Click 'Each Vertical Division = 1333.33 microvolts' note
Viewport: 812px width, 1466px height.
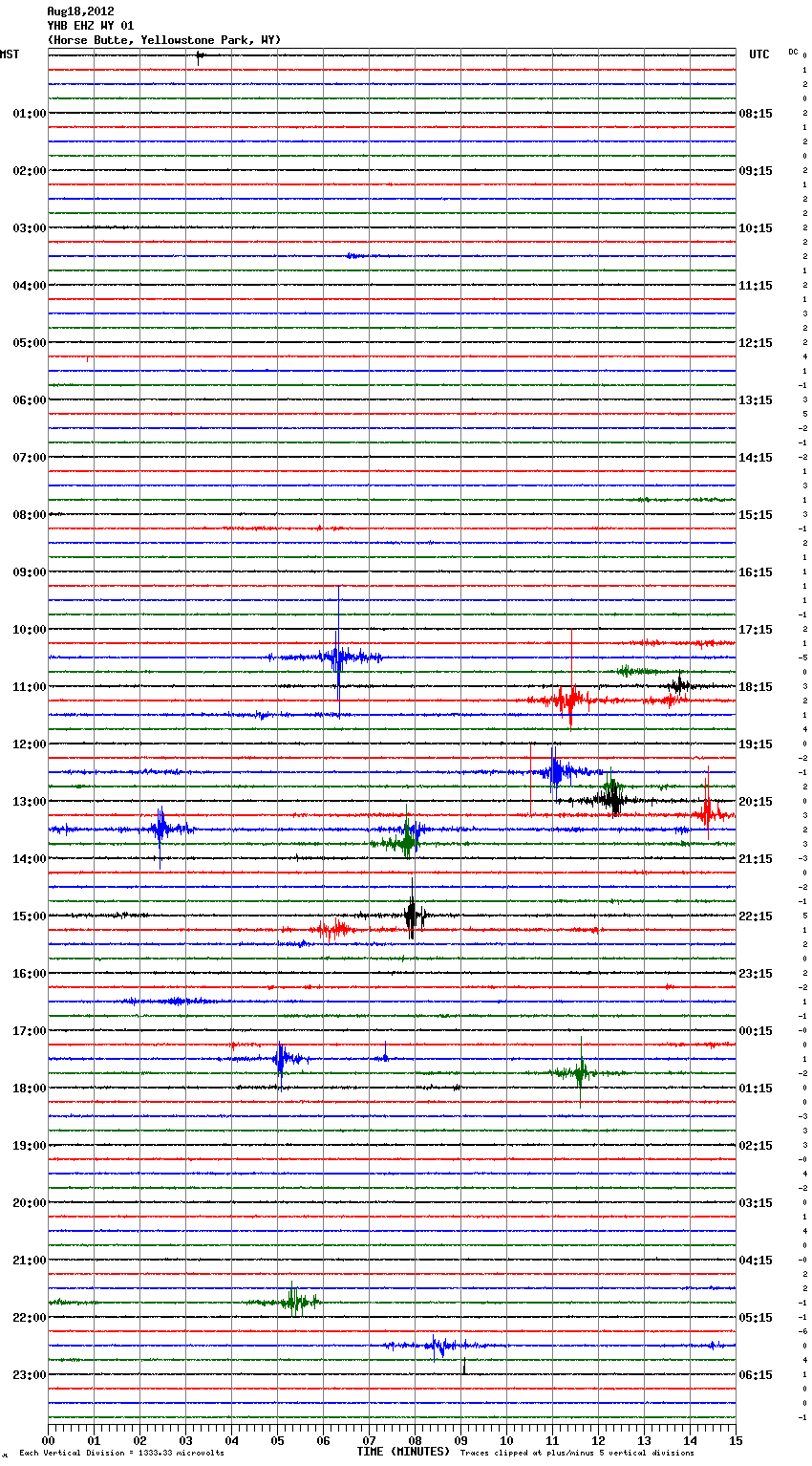(121, 1453)
